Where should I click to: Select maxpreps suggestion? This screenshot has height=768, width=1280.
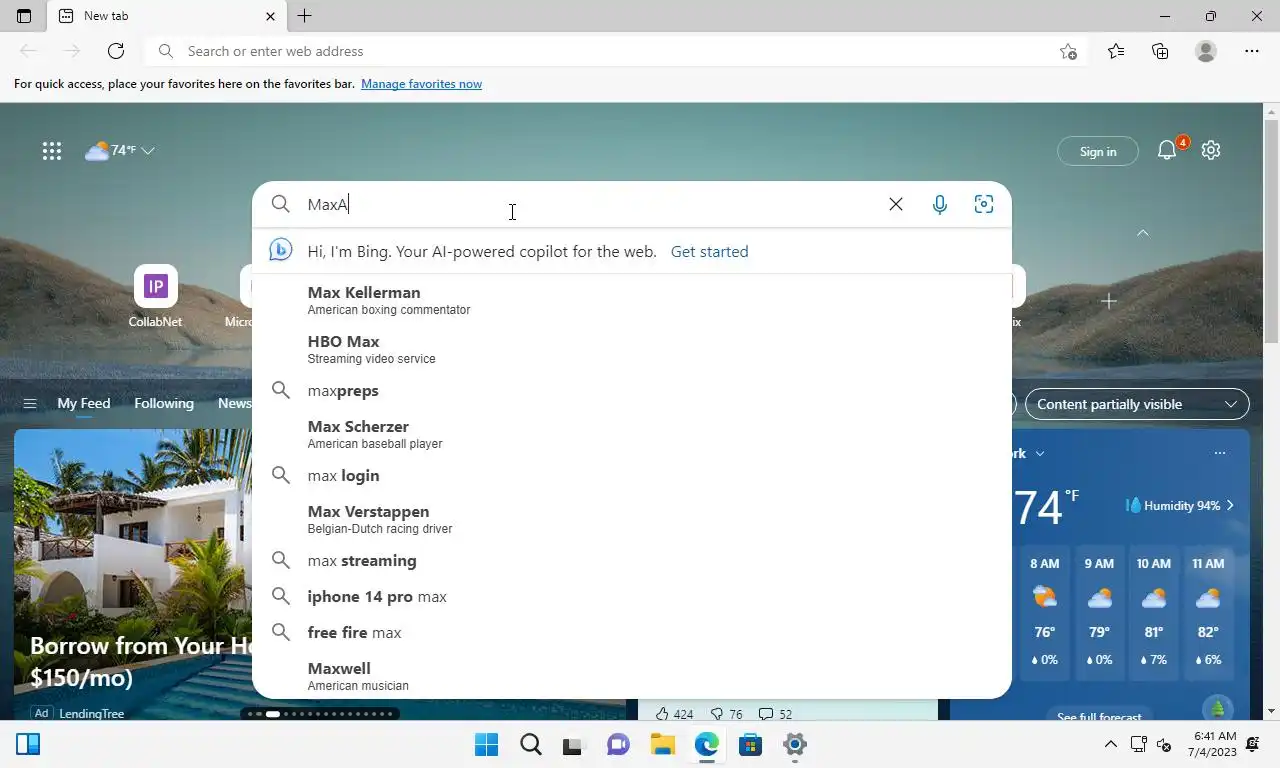point(632,390)
